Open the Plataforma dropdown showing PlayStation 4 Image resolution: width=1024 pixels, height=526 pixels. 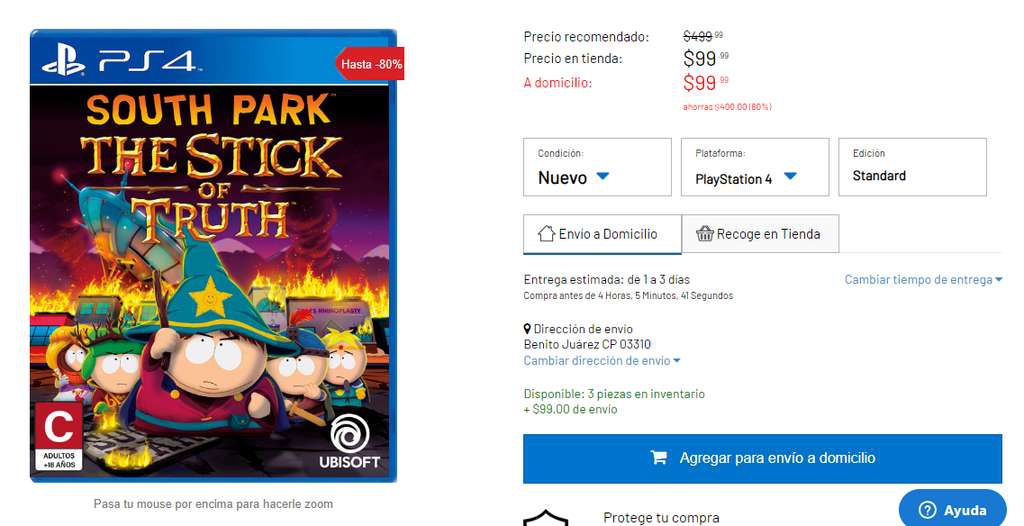click(x=755, y=167)
